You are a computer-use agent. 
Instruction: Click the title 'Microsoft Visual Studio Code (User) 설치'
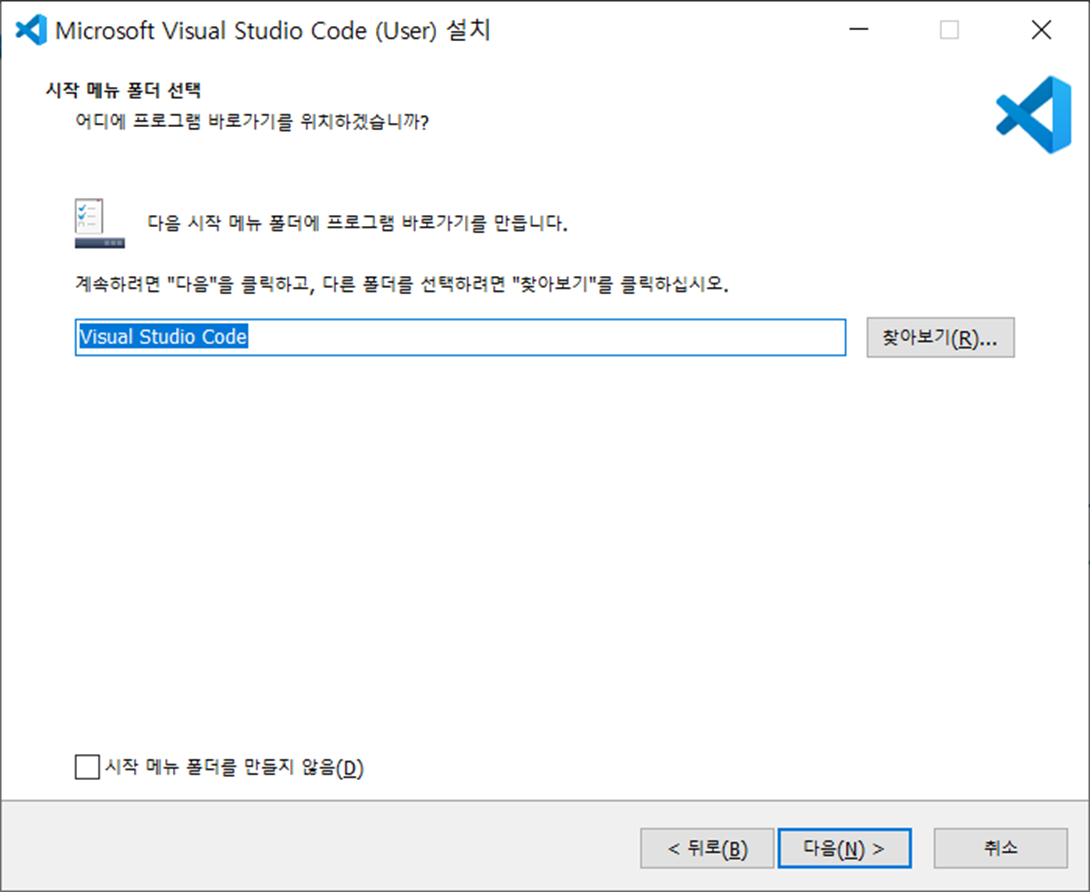pyautogui.click(x=273, y=31)
